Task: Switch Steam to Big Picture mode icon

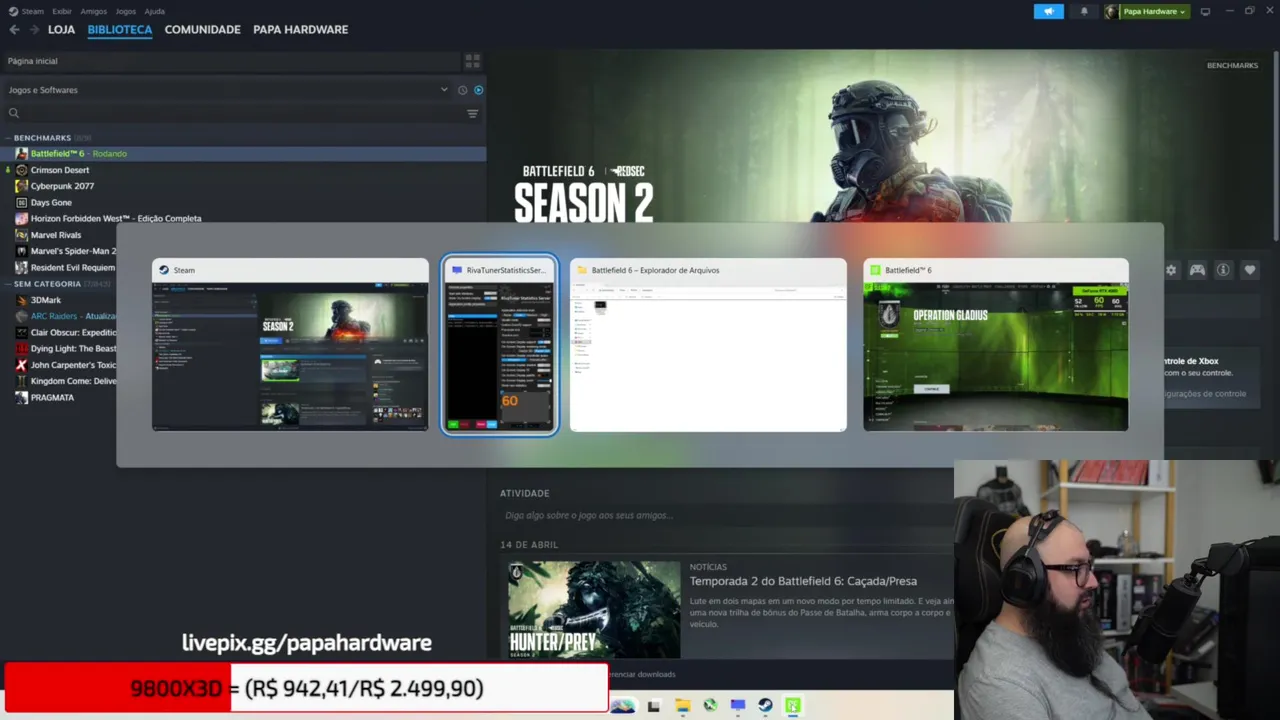Action: pos(1205,11)
